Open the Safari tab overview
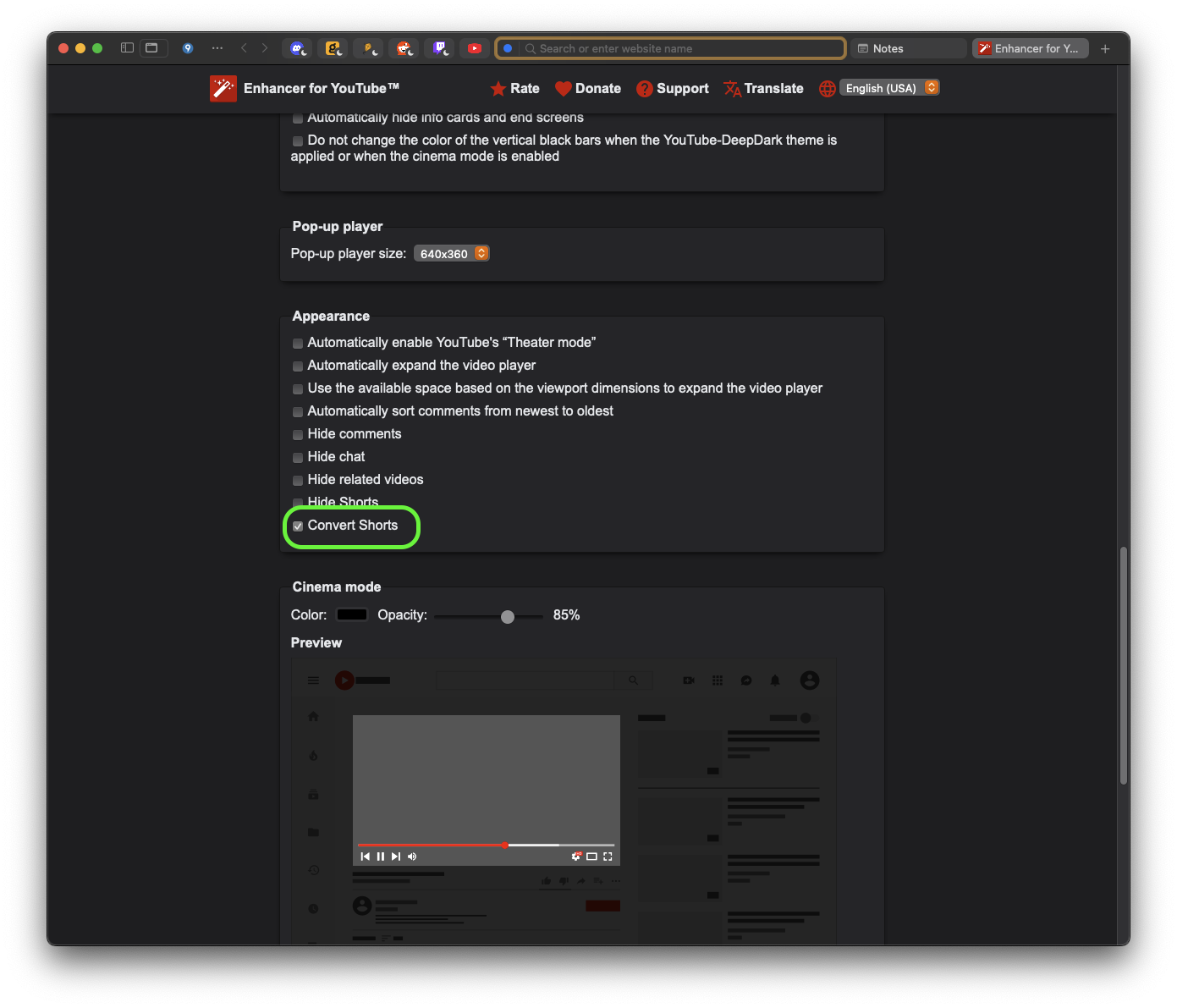This screenshot has height=1008, width=1177. [x=152, y=48]
